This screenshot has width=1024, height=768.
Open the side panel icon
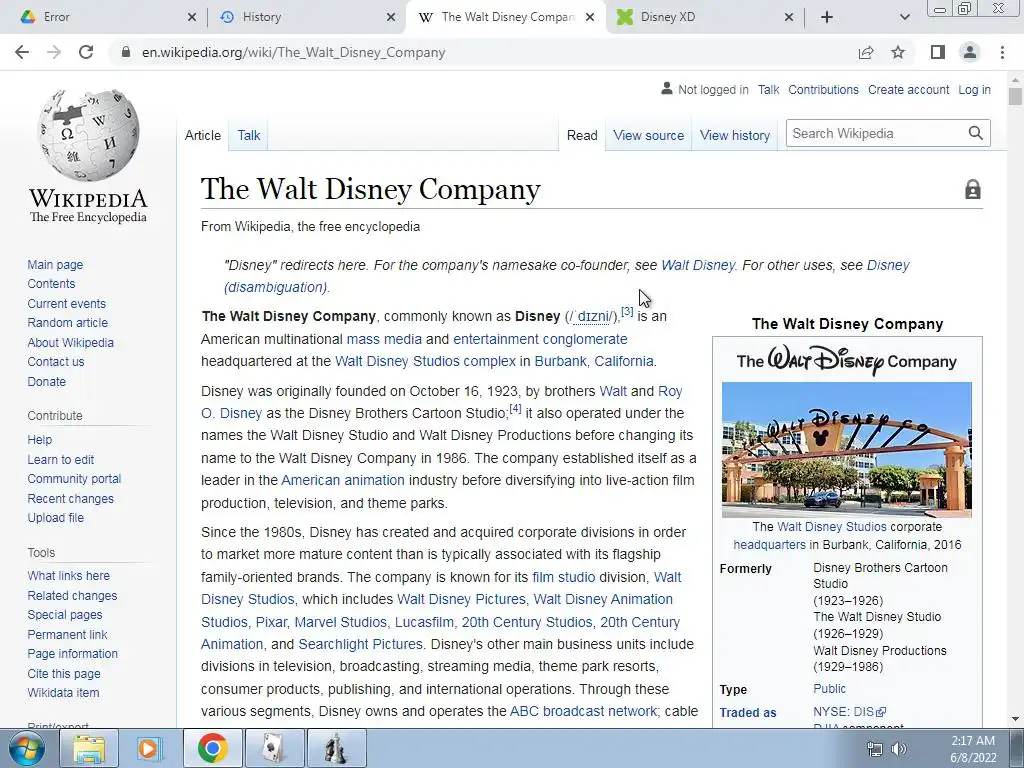pos(938,52)
